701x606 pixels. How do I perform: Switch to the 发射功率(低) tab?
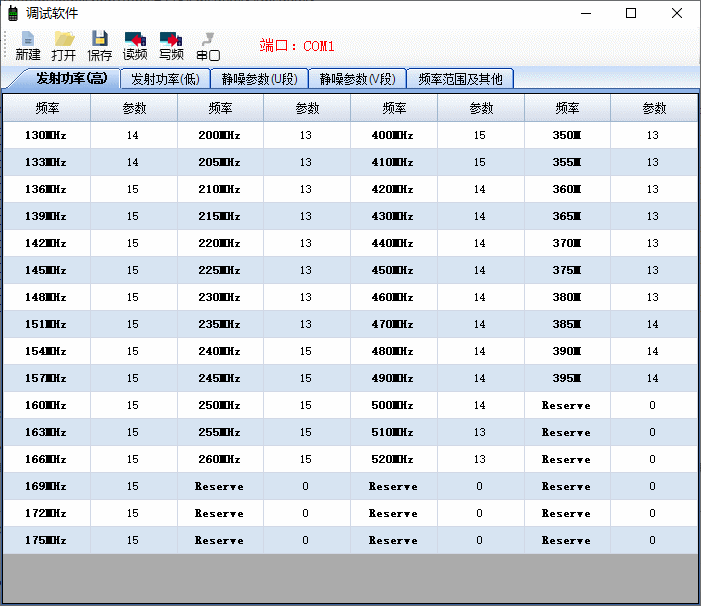(165, 79)
